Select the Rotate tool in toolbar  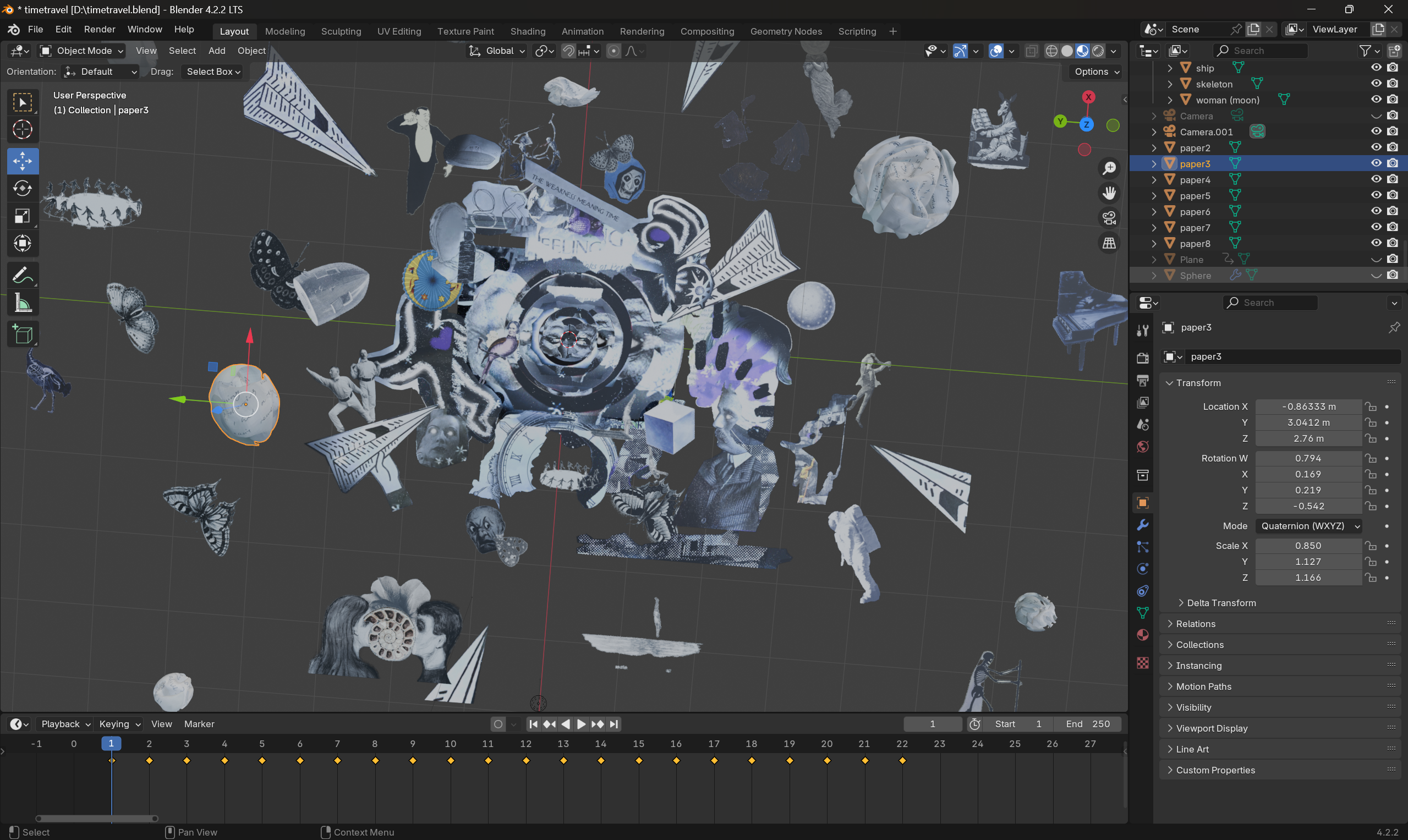point(23,189)
